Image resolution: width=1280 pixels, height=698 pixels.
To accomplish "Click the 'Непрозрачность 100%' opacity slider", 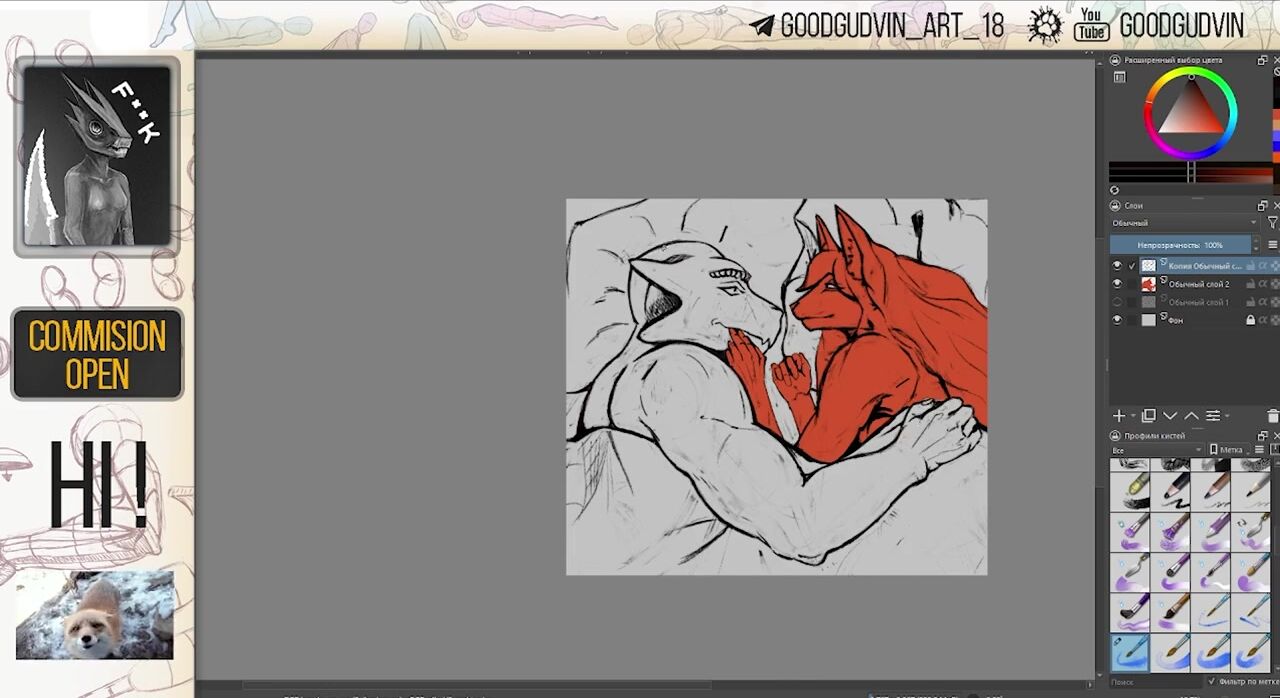I will click(x=1180, y=245).
